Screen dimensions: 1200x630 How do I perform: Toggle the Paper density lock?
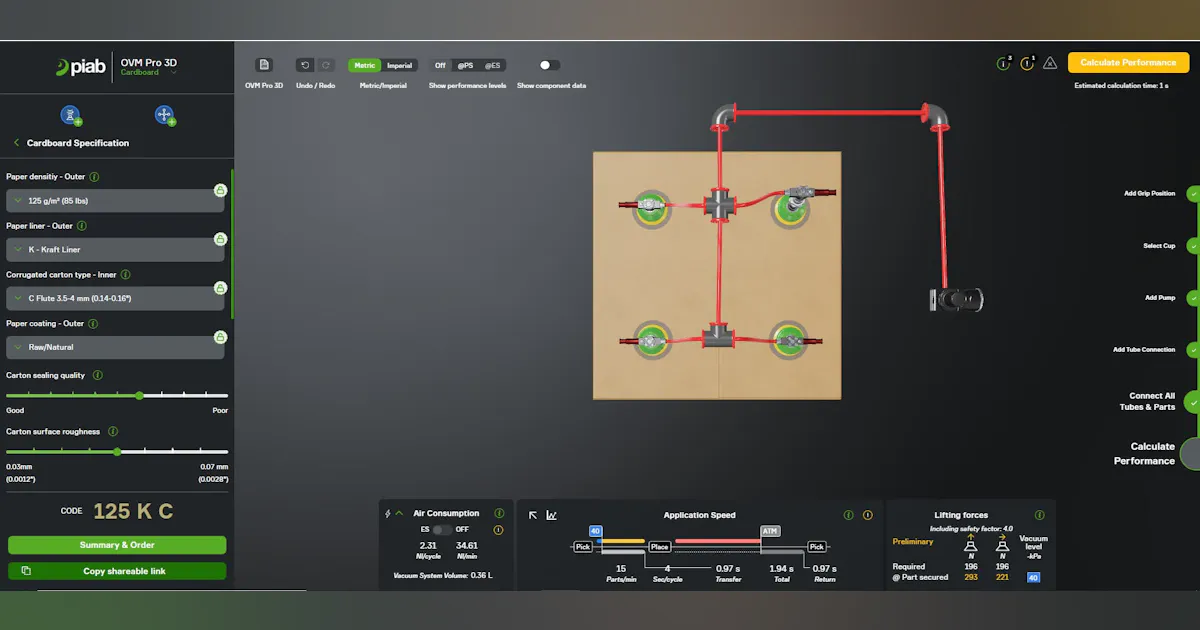pos(219,190)
